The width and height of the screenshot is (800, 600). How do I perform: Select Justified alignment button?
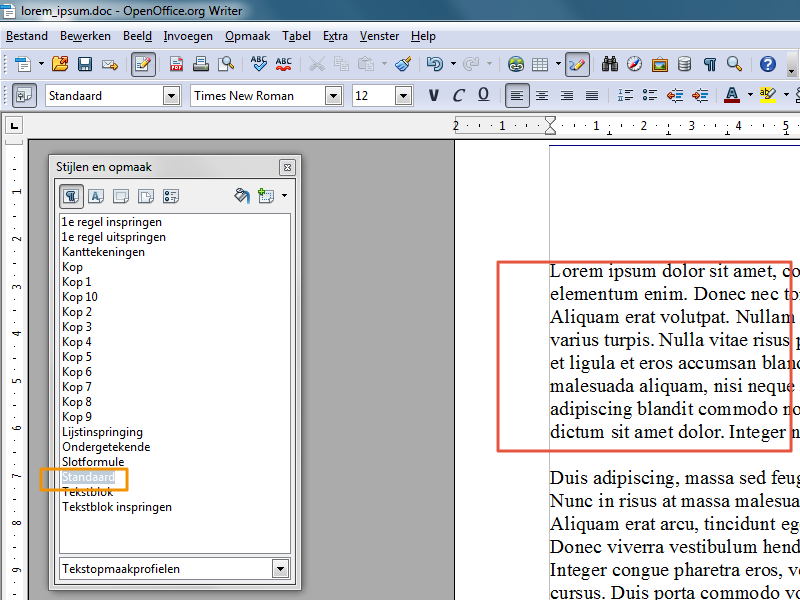click(x=592, y=95)
